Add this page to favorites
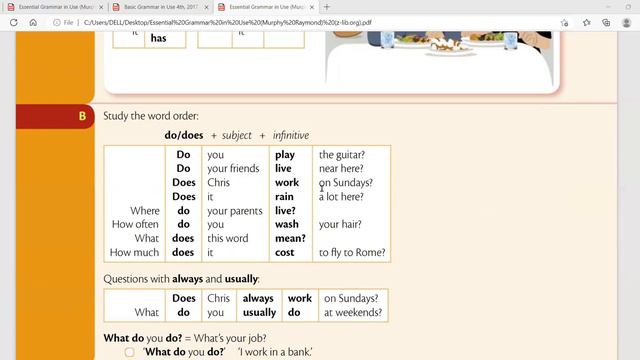 [x=564, y=23]
